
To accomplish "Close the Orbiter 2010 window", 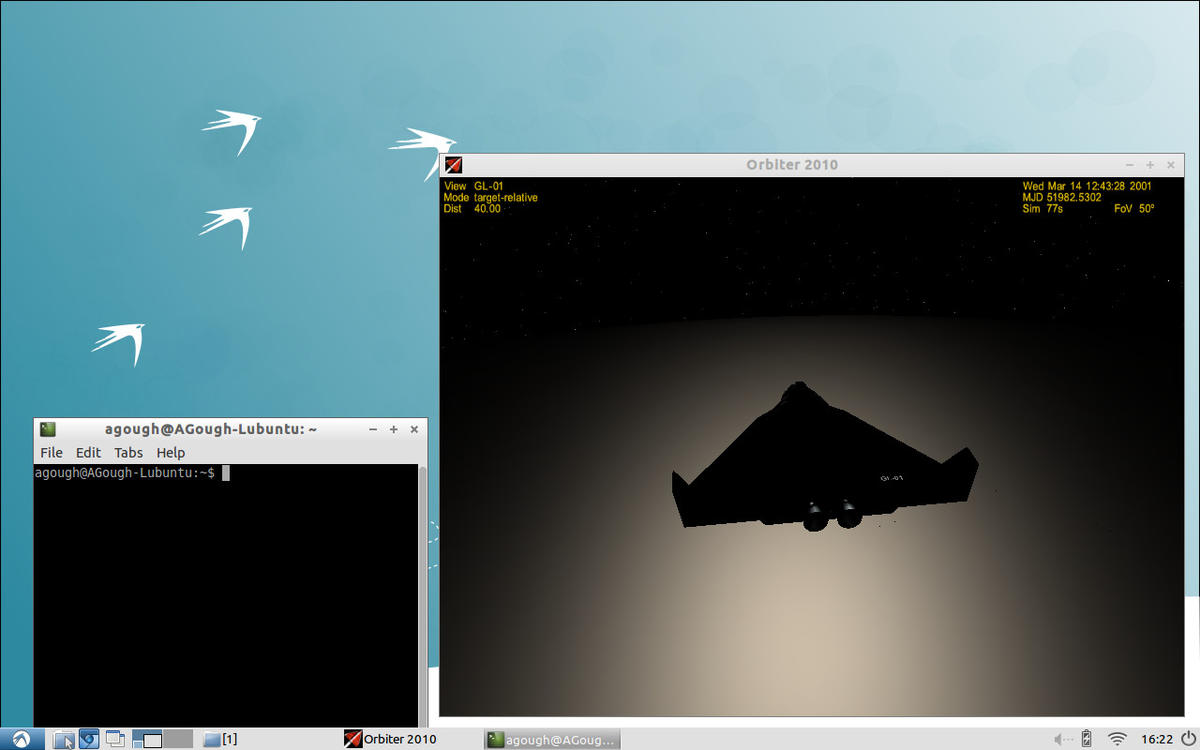I will pyautogui.click(x=1172, y=165).
